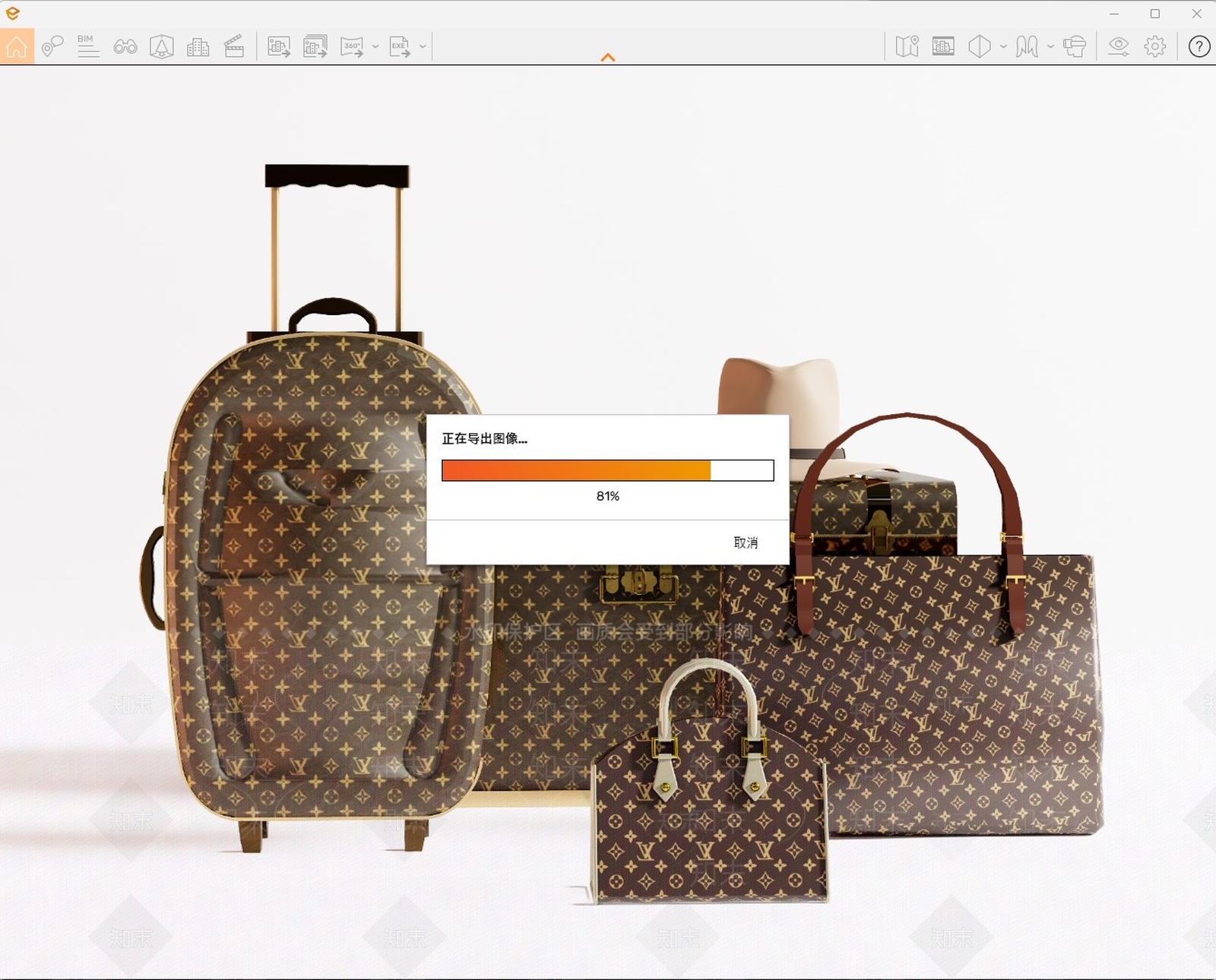Close the application window
The width and height of the screenshot is (1216, 980).
1196,14
